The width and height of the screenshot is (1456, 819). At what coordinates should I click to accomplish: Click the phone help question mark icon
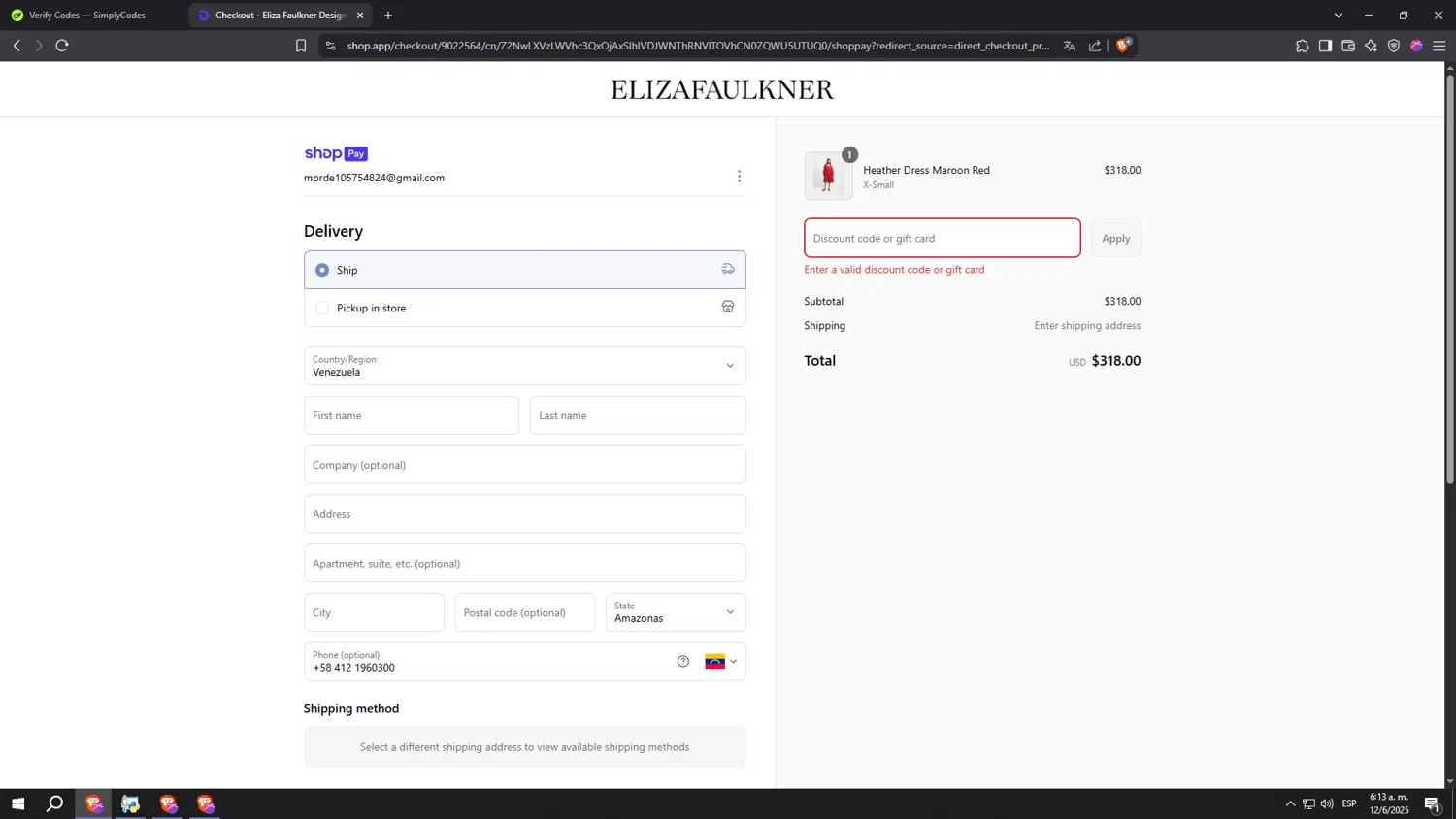click(x=683, y=662)
